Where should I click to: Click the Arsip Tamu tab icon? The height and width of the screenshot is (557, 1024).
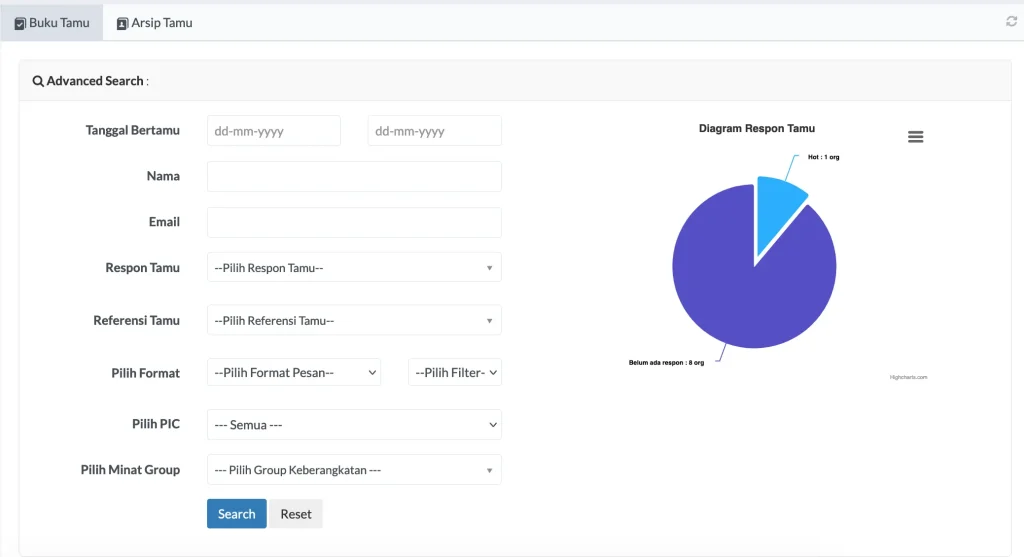click(122, 23)
